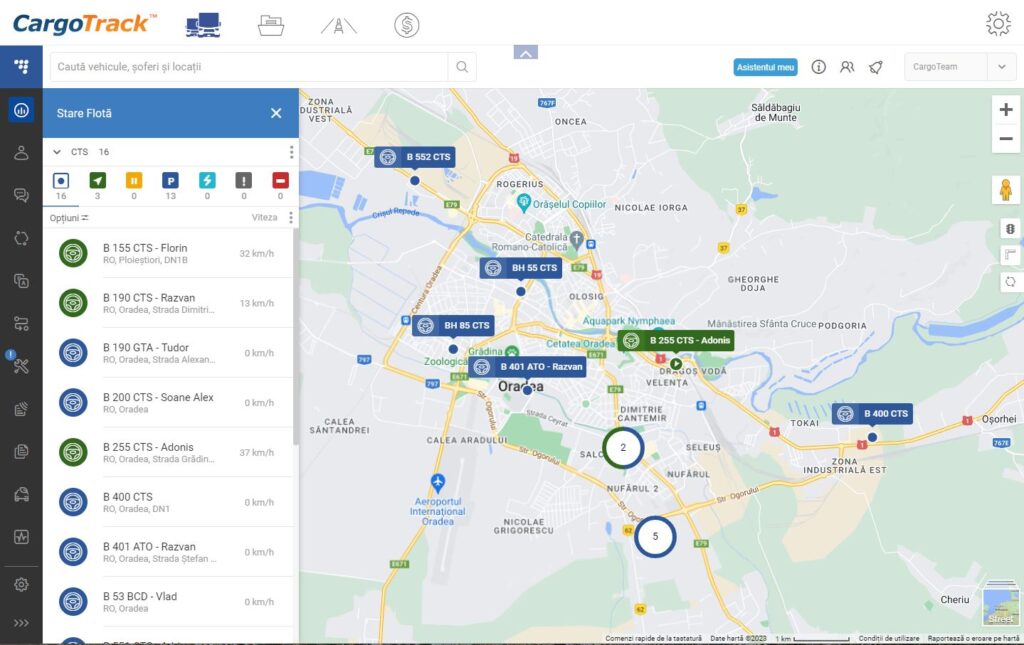Screen dimensions: 1024x645
Task: Click the Opțiuni filter link
Action: point(69,217)
